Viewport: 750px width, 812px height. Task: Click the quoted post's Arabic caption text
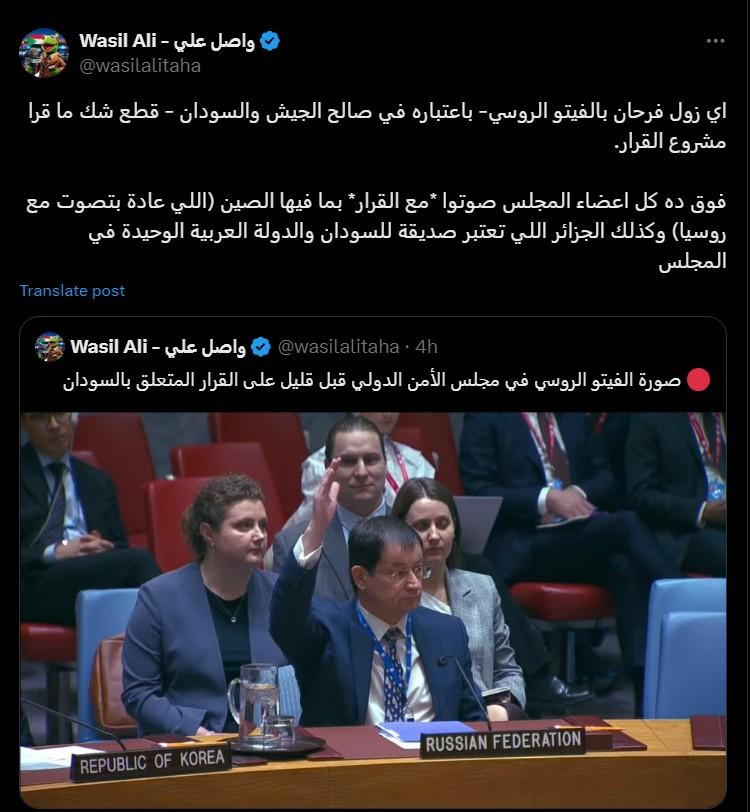click(x=371, y=380)
